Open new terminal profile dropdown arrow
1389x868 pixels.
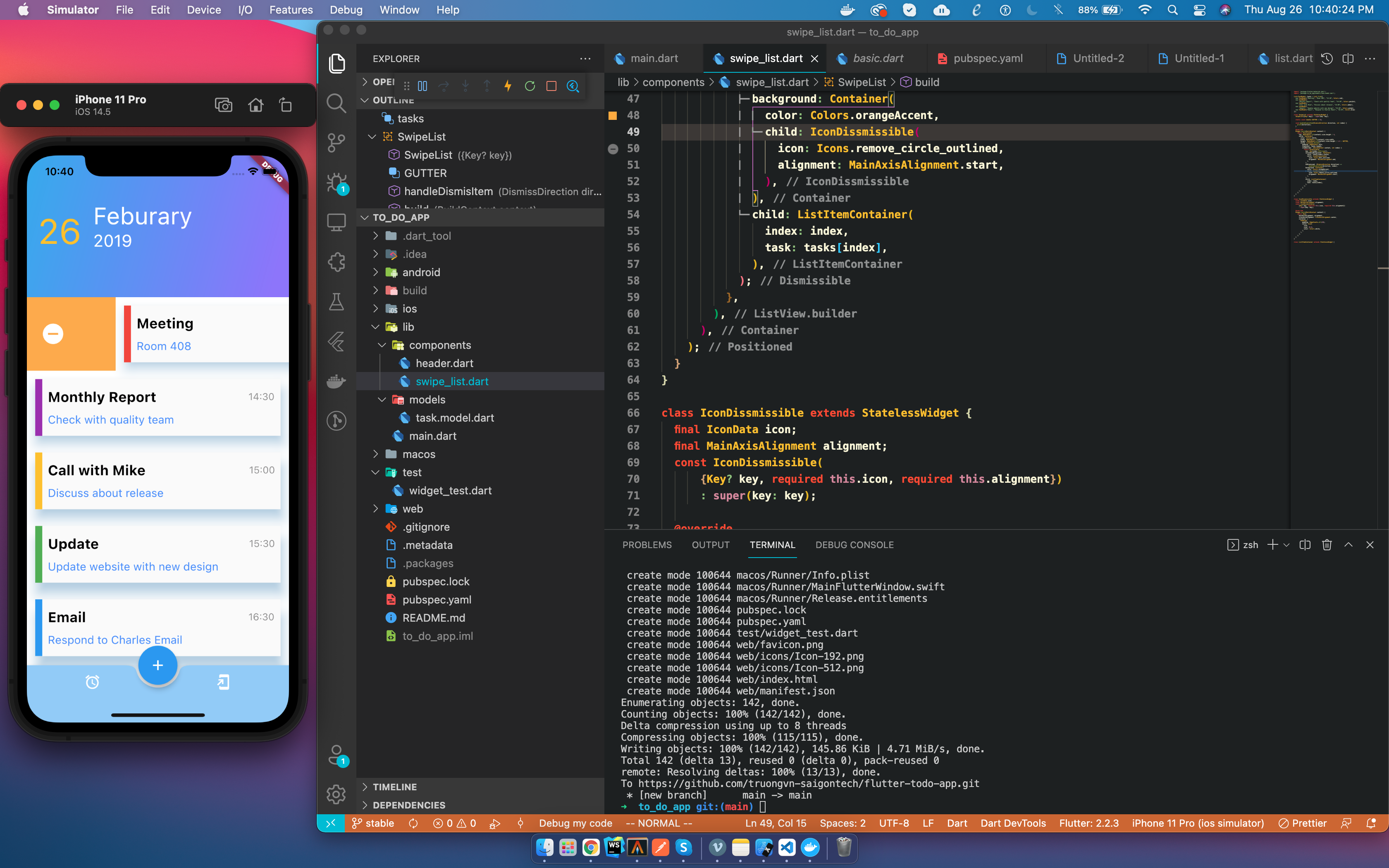point(1286,545)
